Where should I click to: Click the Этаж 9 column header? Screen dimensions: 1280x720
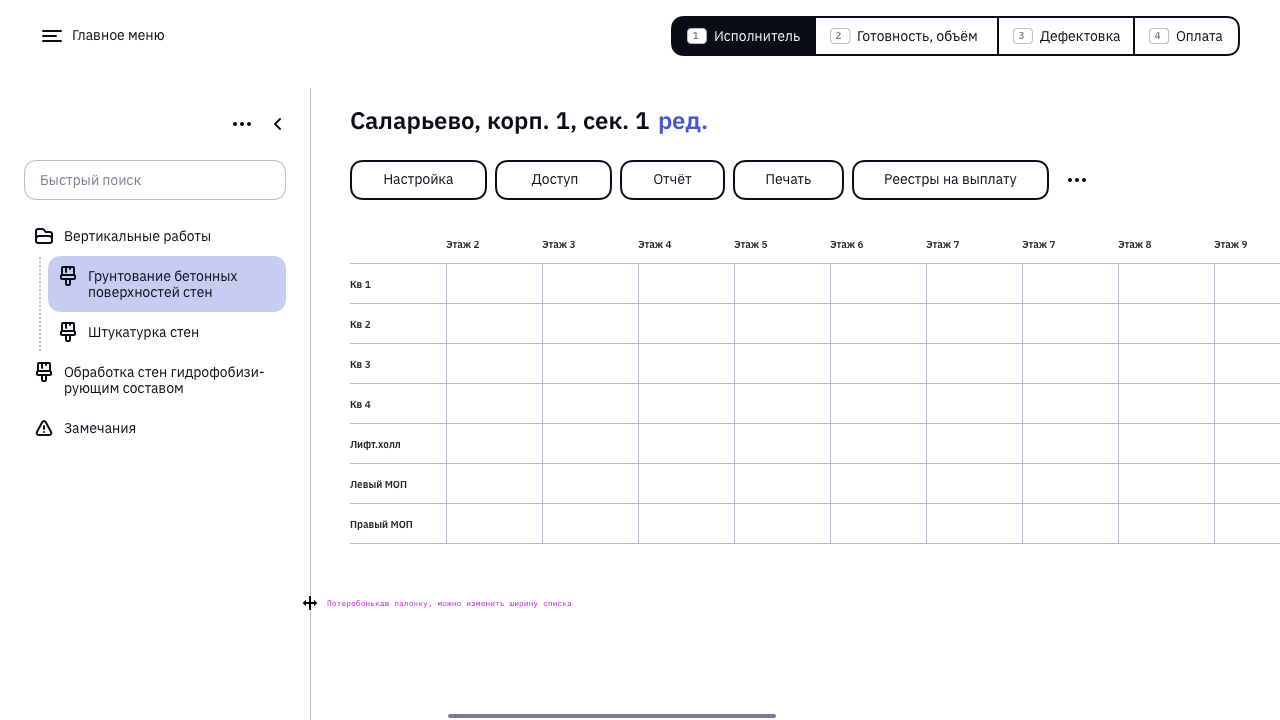(x=1231, y=245)
